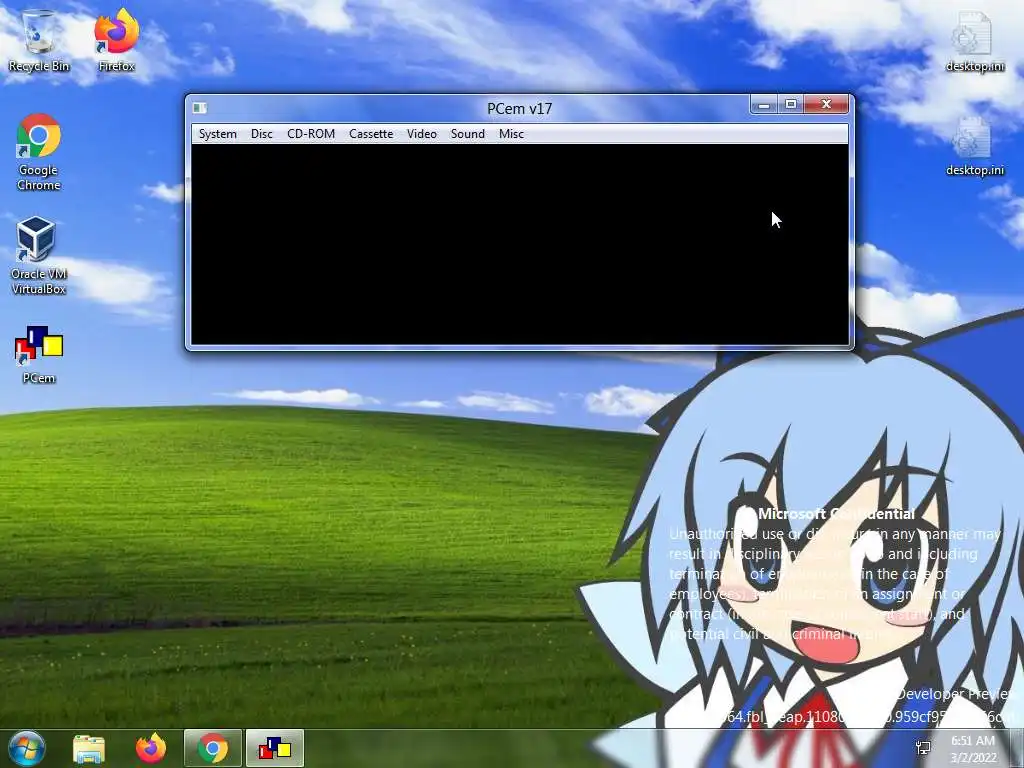The width and height of the screenshot is (1024, 768).
Task: Open the Misc menu in PCem
Action: click(x=511, y=134)
